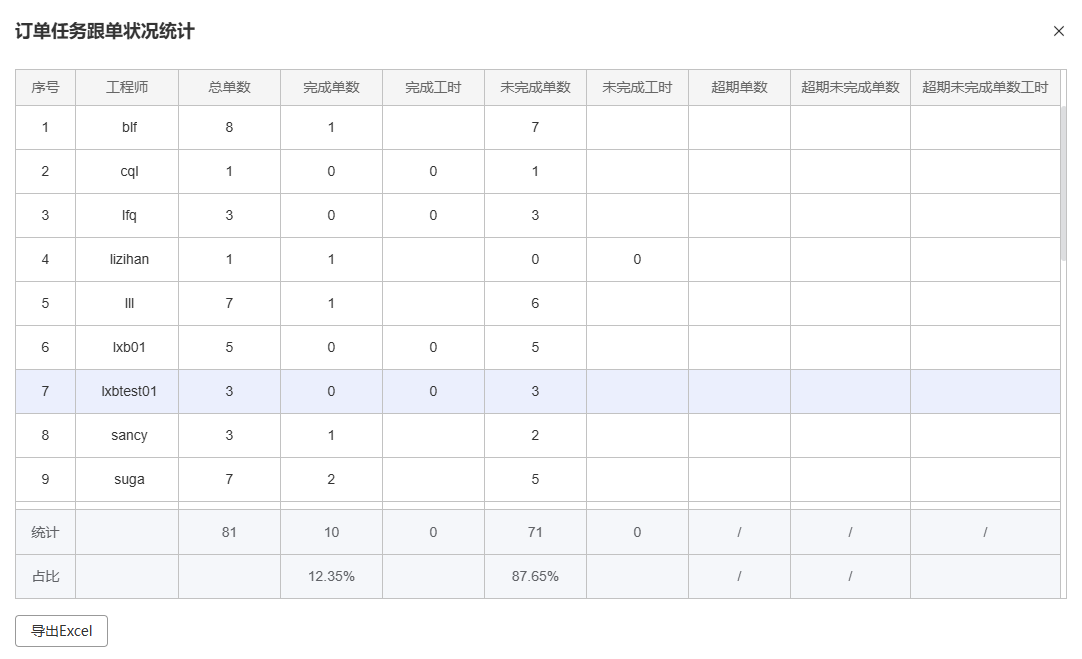The height and width of the screenshot is (659, 1082).
Task: Click engineer cql in row 2
Action: (129, 171)
